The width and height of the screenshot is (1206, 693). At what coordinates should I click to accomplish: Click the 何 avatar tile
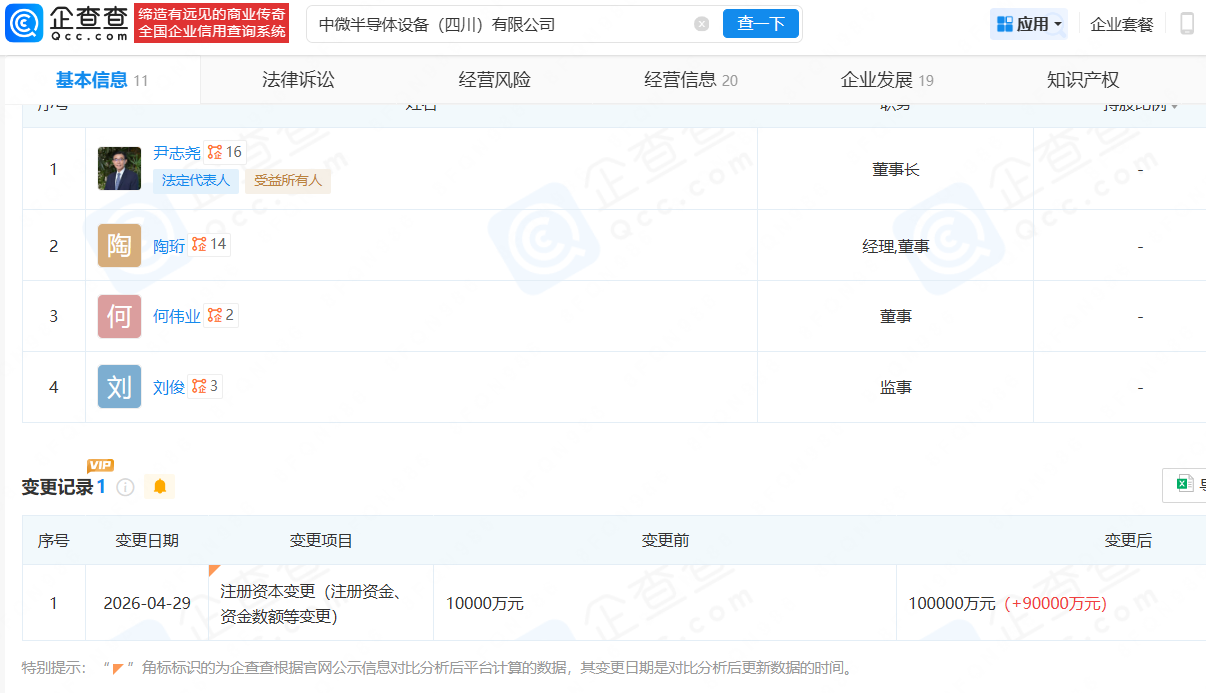coord(119,316)
